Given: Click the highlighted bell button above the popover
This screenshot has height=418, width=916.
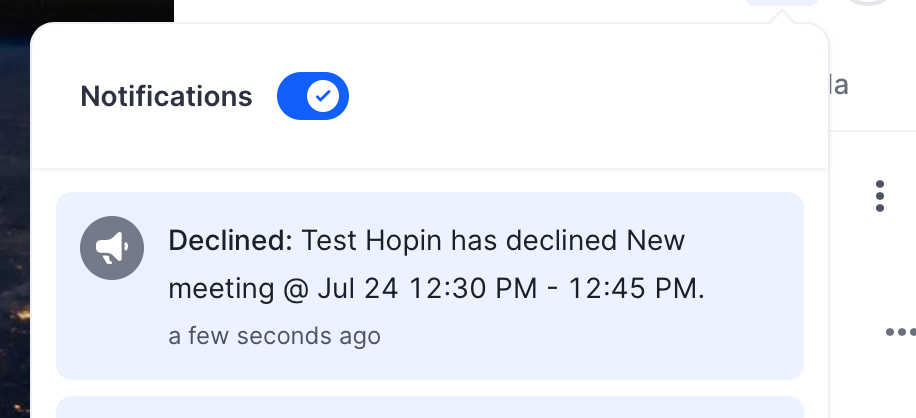Looking at the screenshot, I should pos(781,2).
